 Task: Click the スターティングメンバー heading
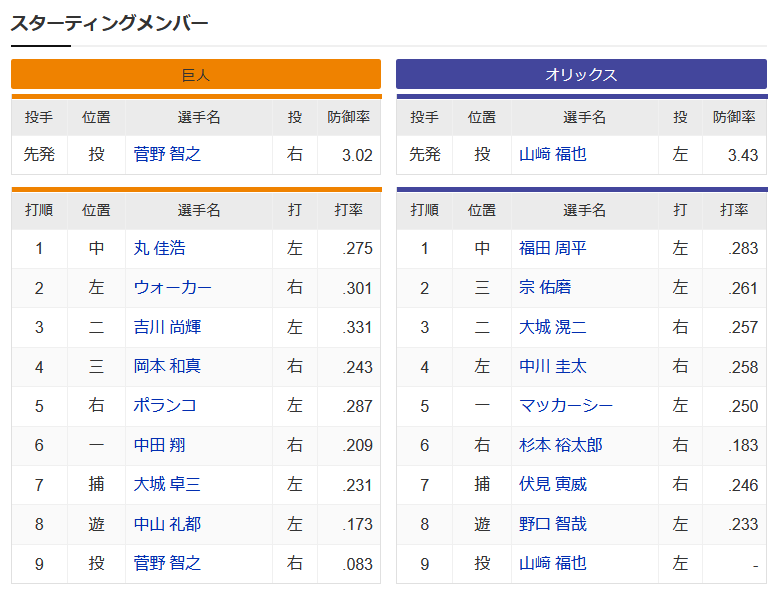click(110, 23)
